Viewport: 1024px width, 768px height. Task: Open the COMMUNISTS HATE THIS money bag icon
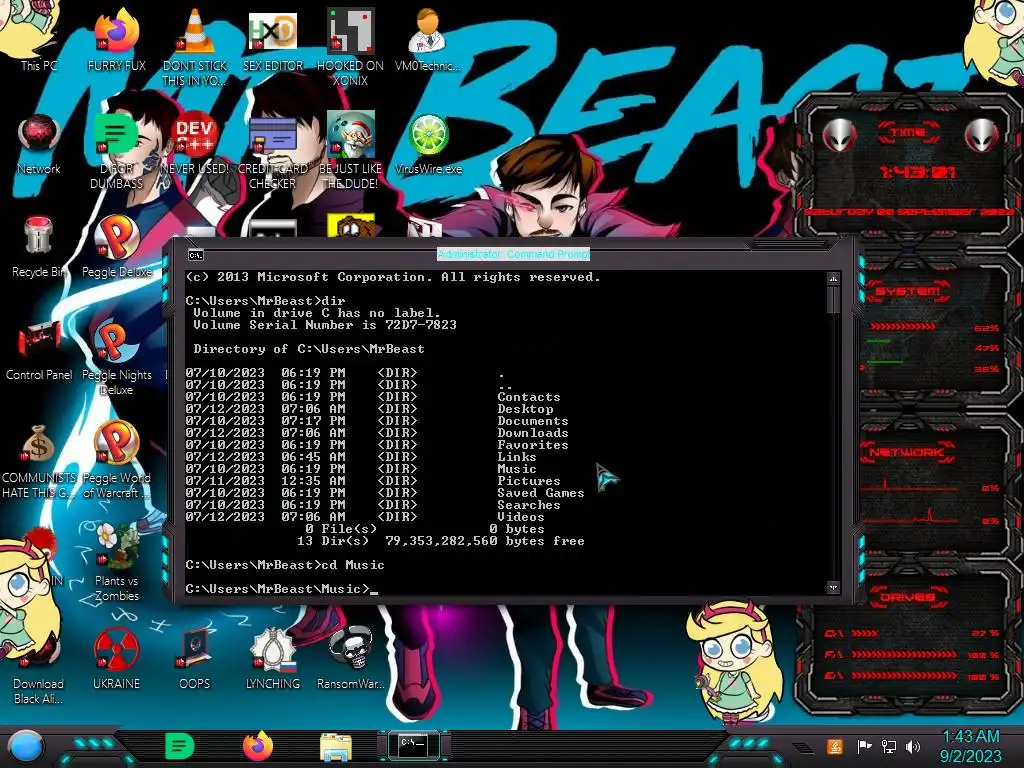tap(39, 460)
